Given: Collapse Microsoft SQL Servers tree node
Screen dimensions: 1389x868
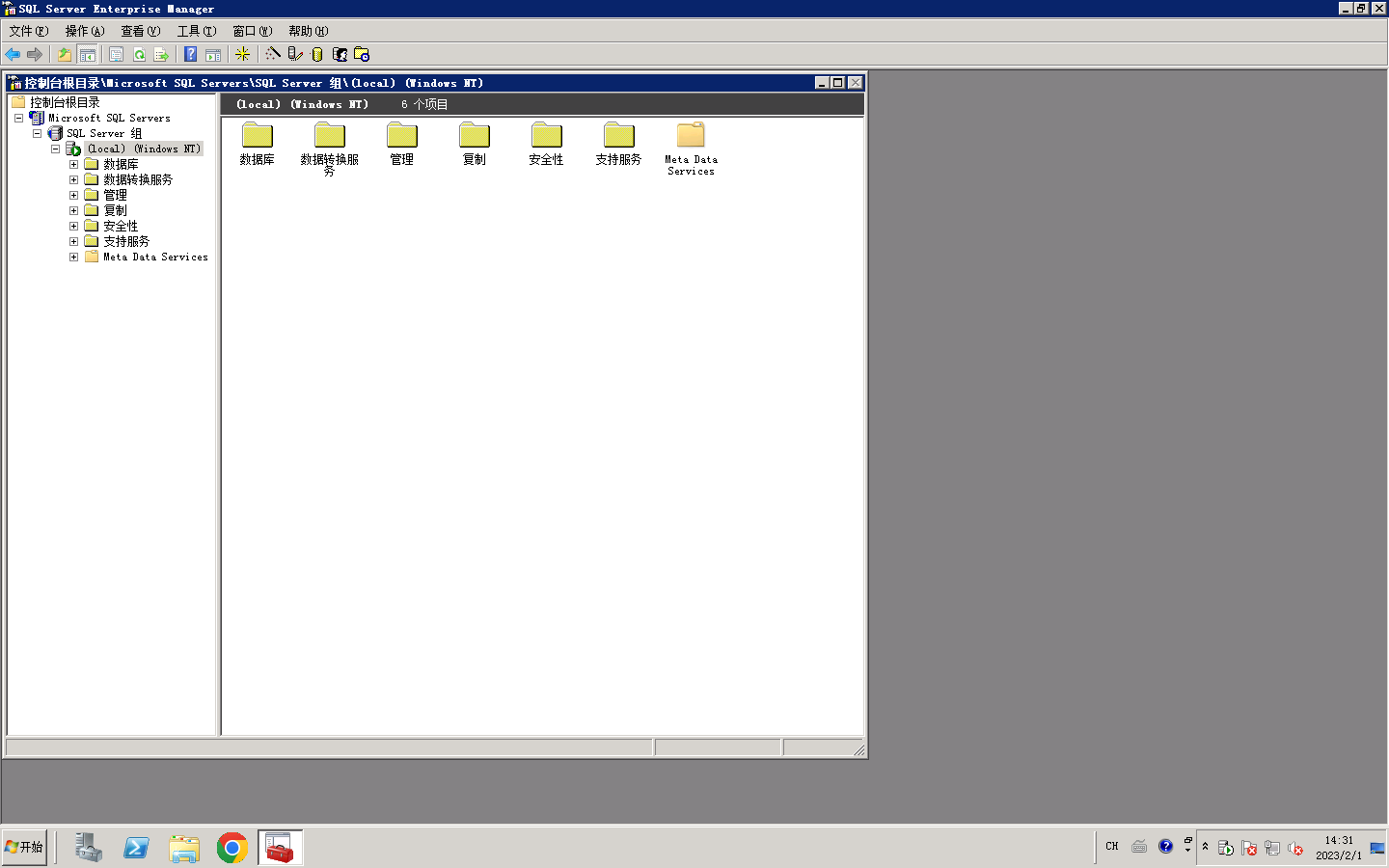Looking at the screenshot, I should click(x=18, y=118).
